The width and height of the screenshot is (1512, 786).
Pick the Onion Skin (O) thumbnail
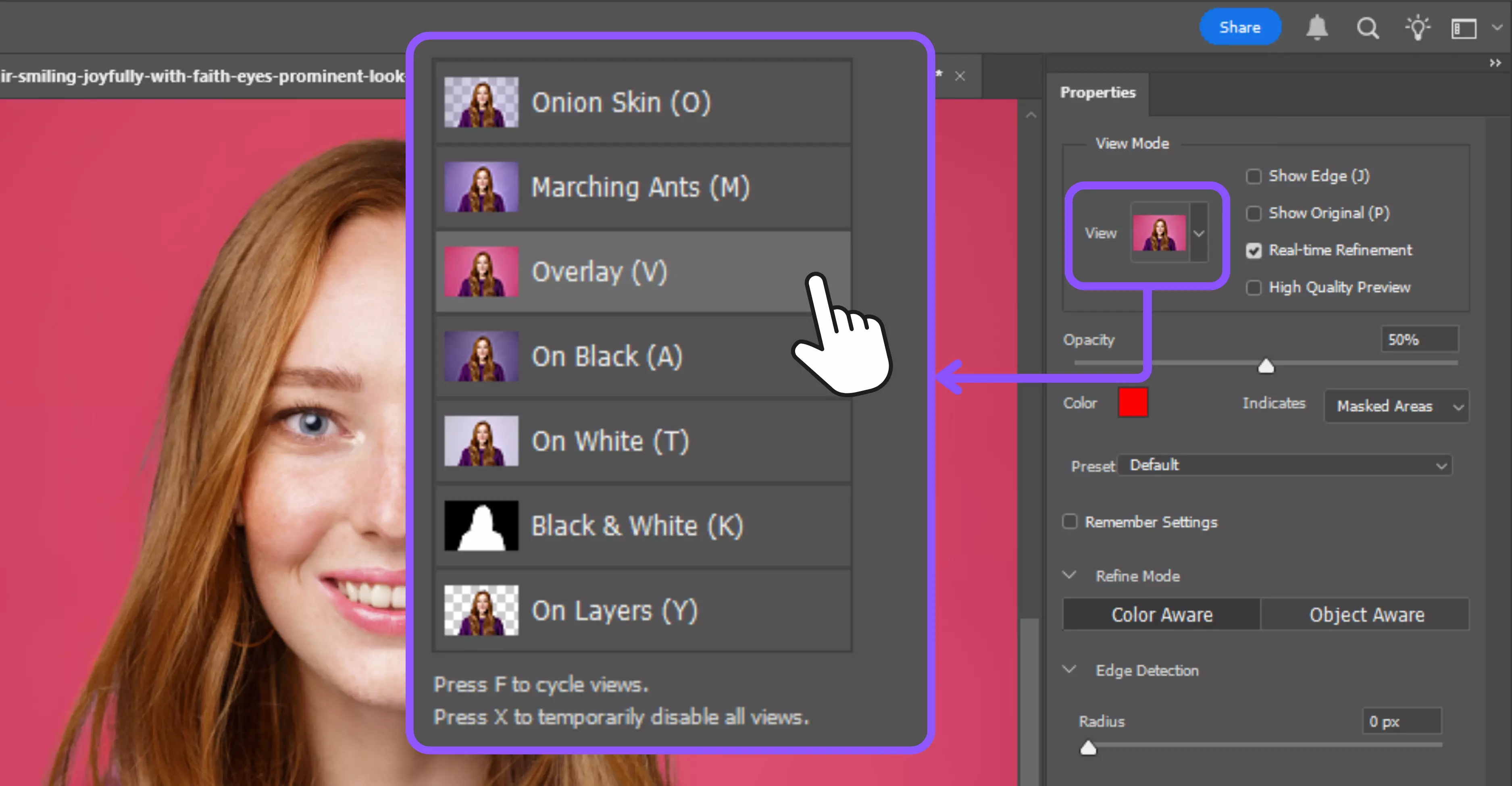click(x=481, y=103)
